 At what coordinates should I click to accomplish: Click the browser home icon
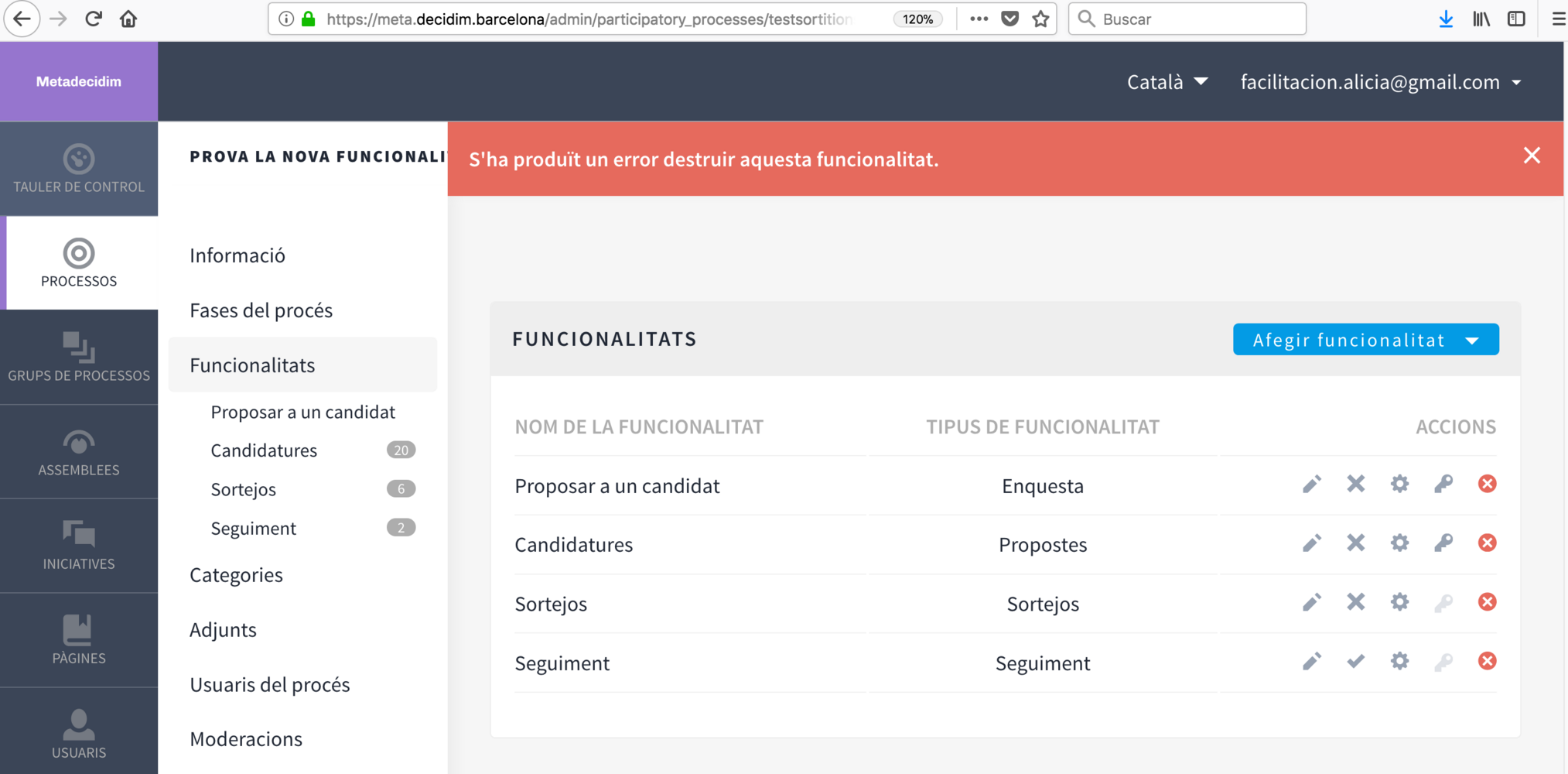tap(128, 19)
